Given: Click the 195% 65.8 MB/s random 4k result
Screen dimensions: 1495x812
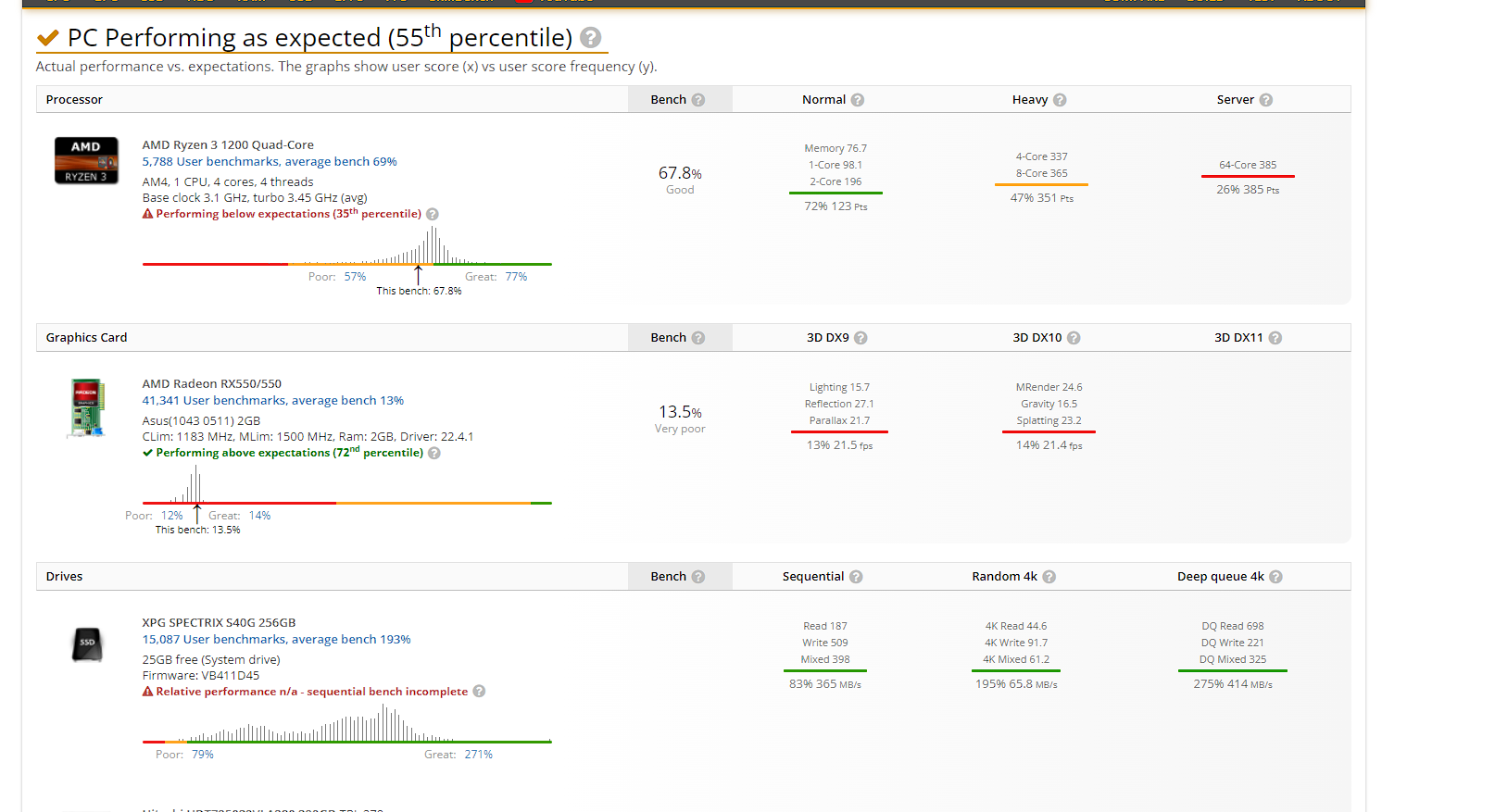Looking at the screenshot, I should coord(1016,684).
